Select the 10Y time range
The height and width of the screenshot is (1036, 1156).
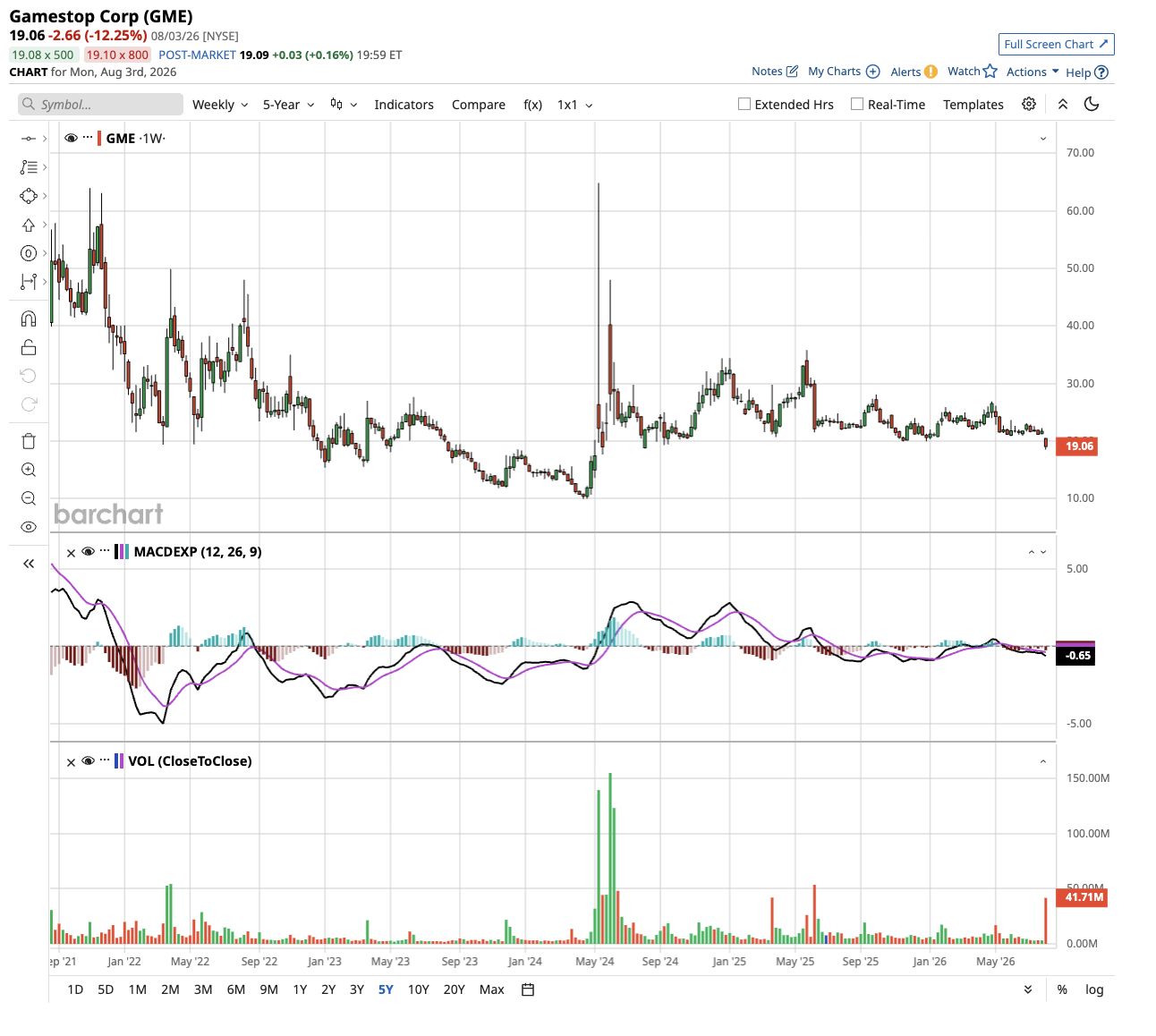pyautogui.click(x=419, y=989)
